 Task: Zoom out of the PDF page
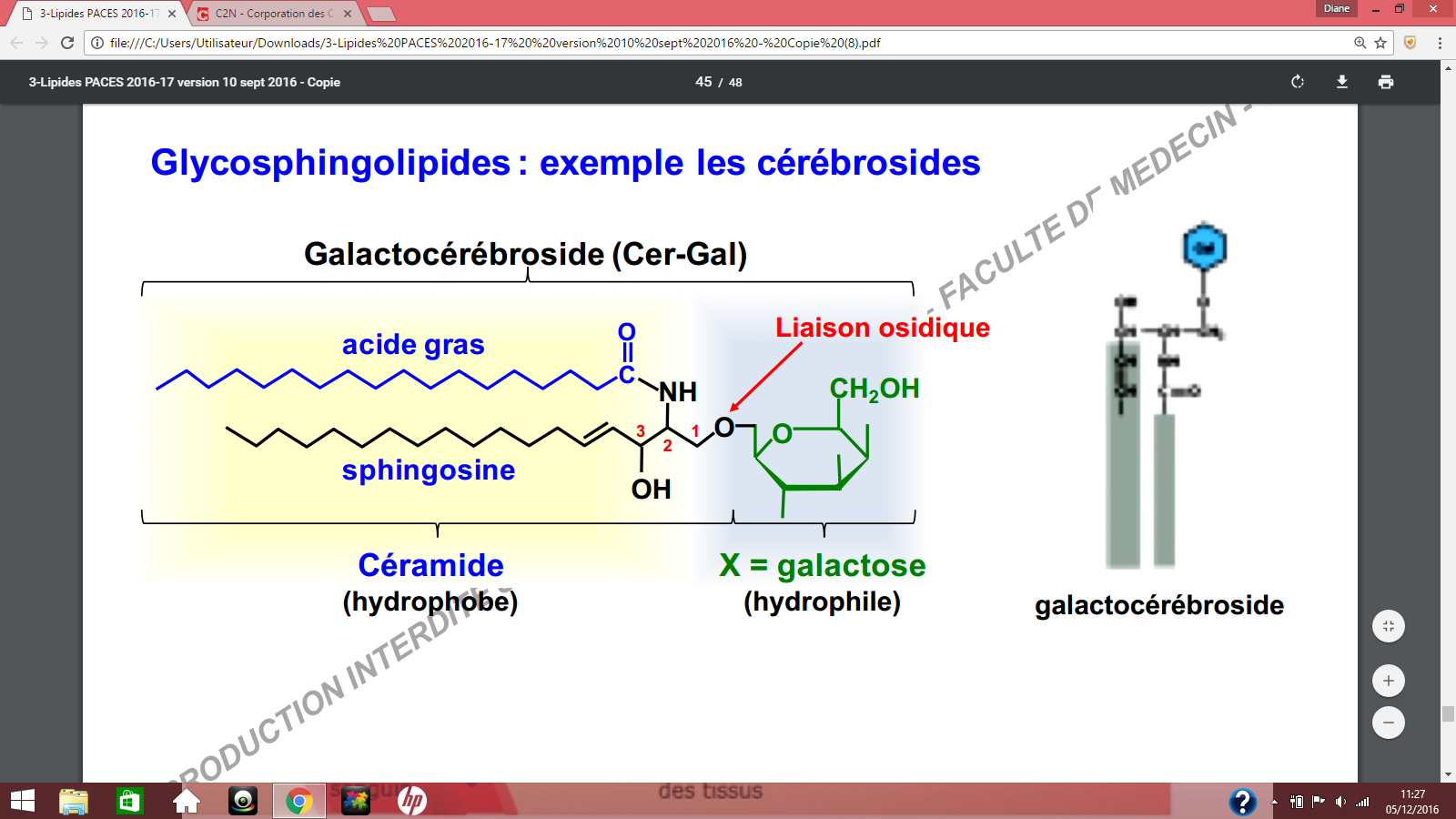(1388, 723)
